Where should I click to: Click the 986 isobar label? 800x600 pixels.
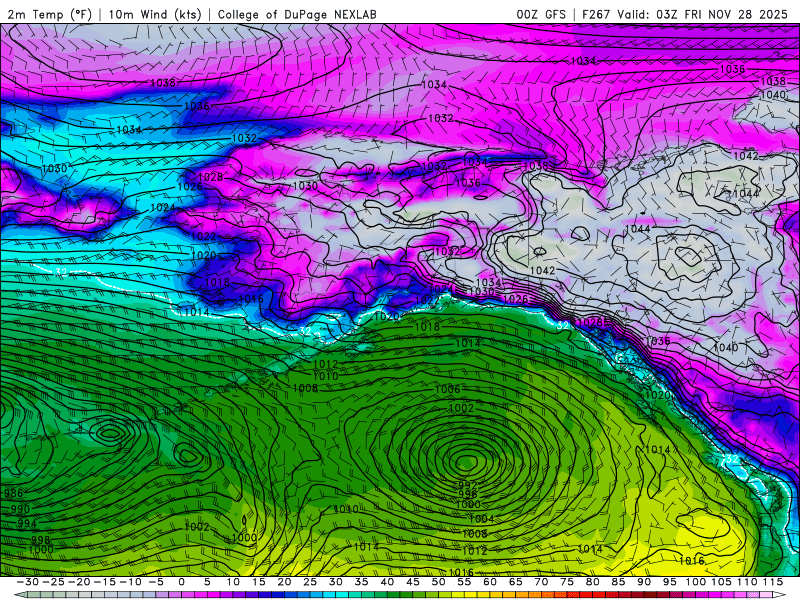(13, 493)
